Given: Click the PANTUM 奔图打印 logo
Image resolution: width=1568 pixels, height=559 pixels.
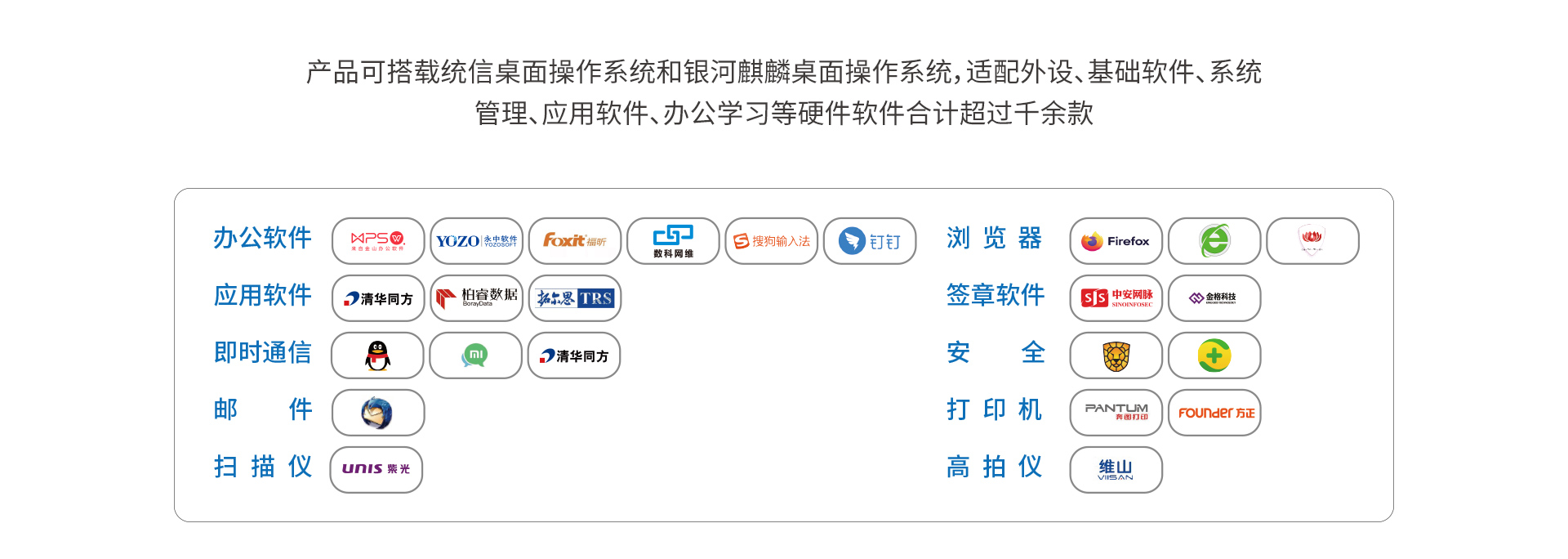Looking at the screenshot, I should 1116,413.
